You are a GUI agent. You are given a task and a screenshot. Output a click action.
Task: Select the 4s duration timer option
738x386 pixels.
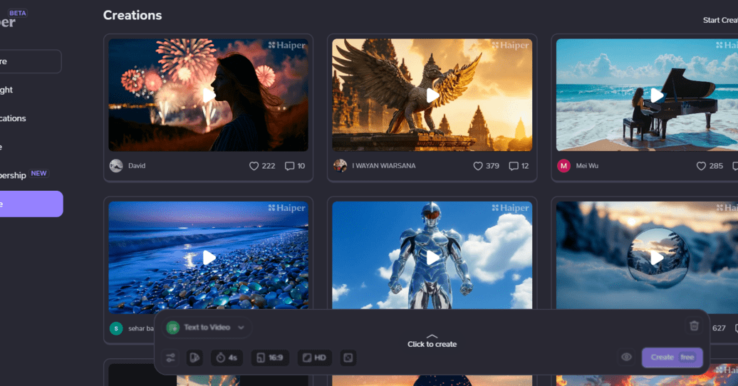[226, 358]
